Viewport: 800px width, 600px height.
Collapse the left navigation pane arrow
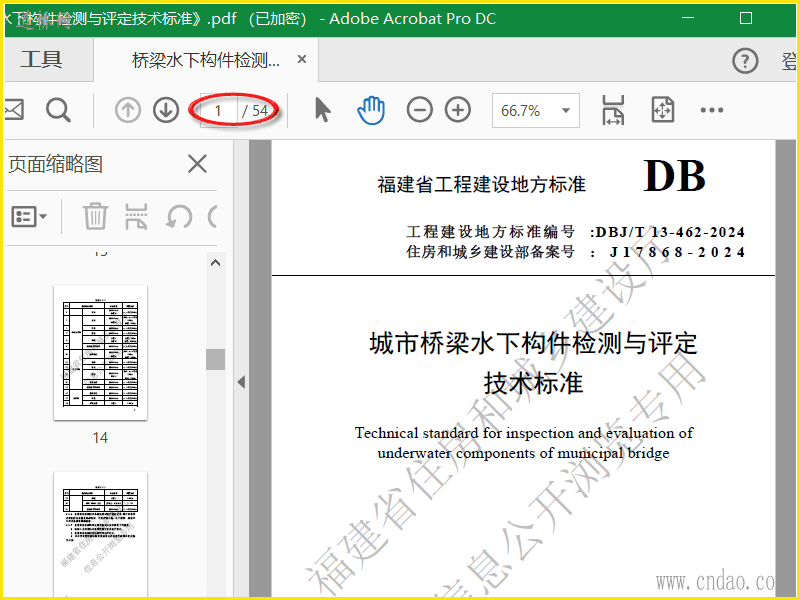241,382
